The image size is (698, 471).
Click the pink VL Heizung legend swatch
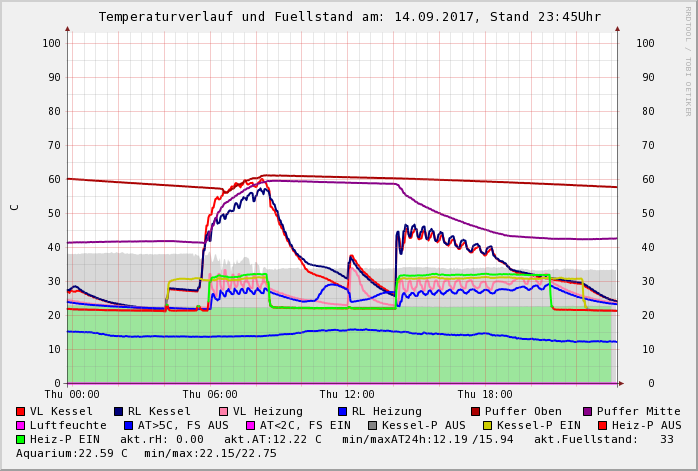coord(223,411)
